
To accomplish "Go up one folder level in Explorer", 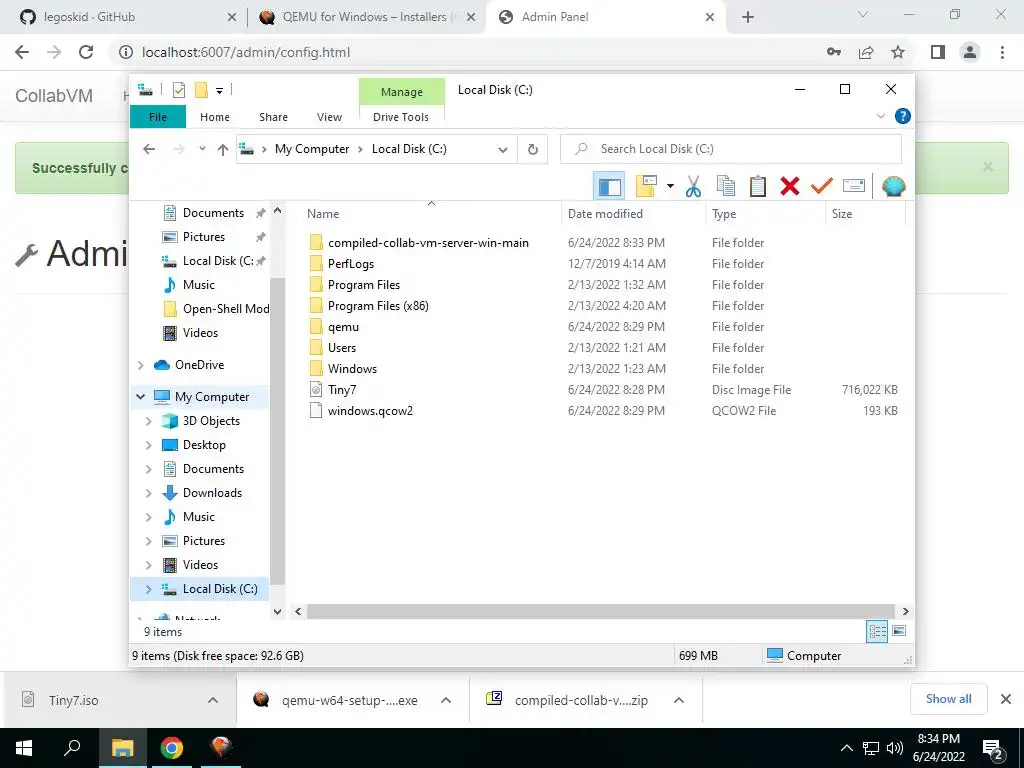I will coord(223,150).
